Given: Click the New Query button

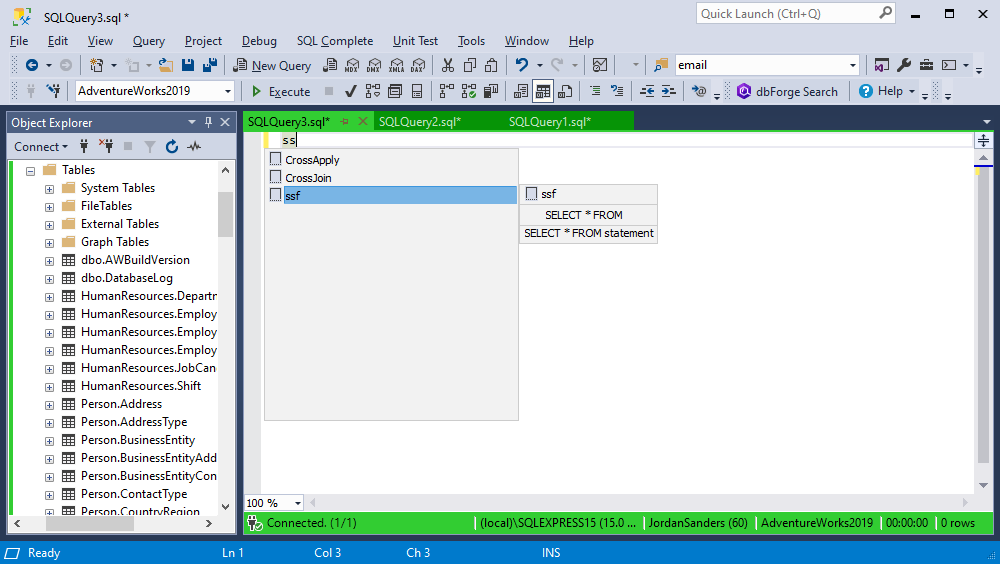Looking at the screenshot, I should click(x=272, y=65).
